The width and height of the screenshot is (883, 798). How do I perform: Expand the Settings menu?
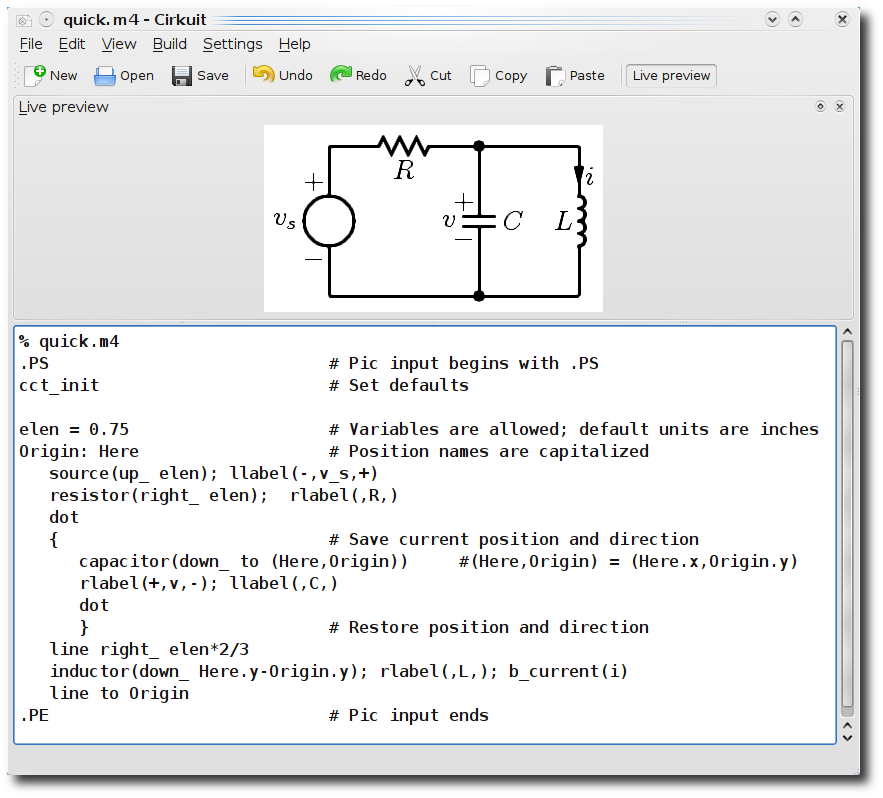233,44
